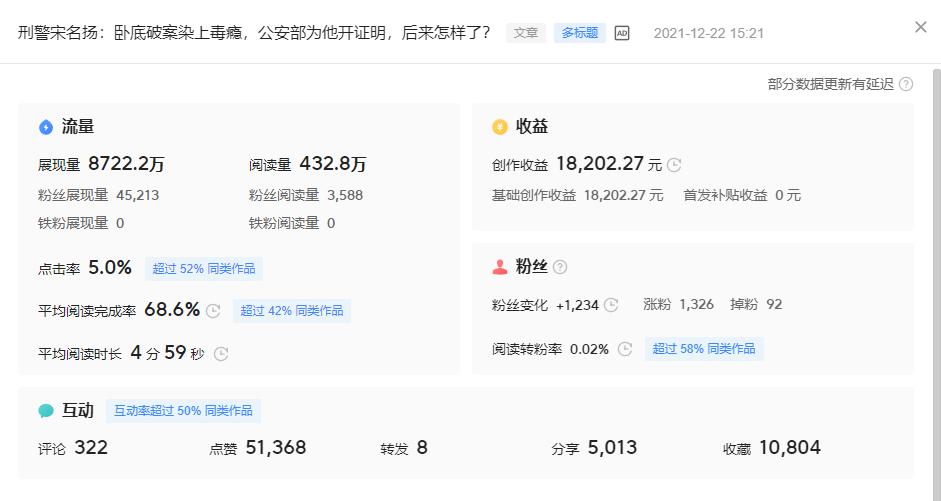Click the 超过 42% 同类作品 badge
The width and height of the screenshot is (941, 501).
[x=292, y=311]
